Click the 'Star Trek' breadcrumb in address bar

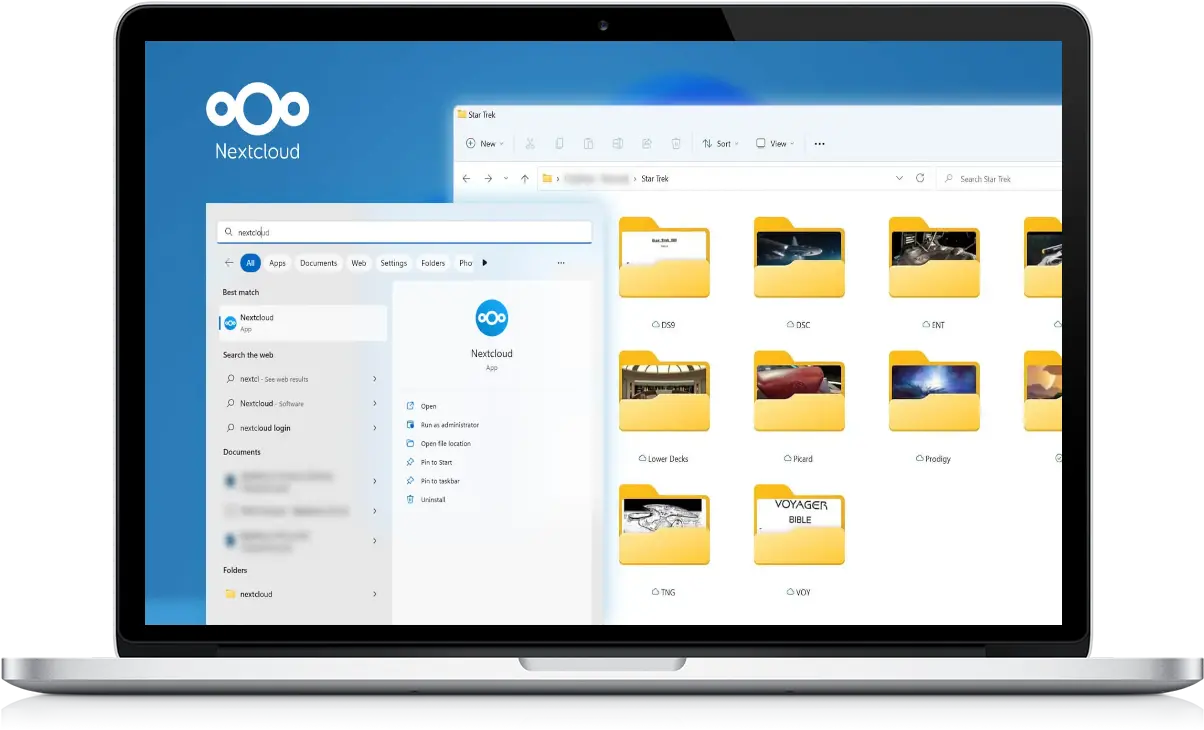pos(655,178)
